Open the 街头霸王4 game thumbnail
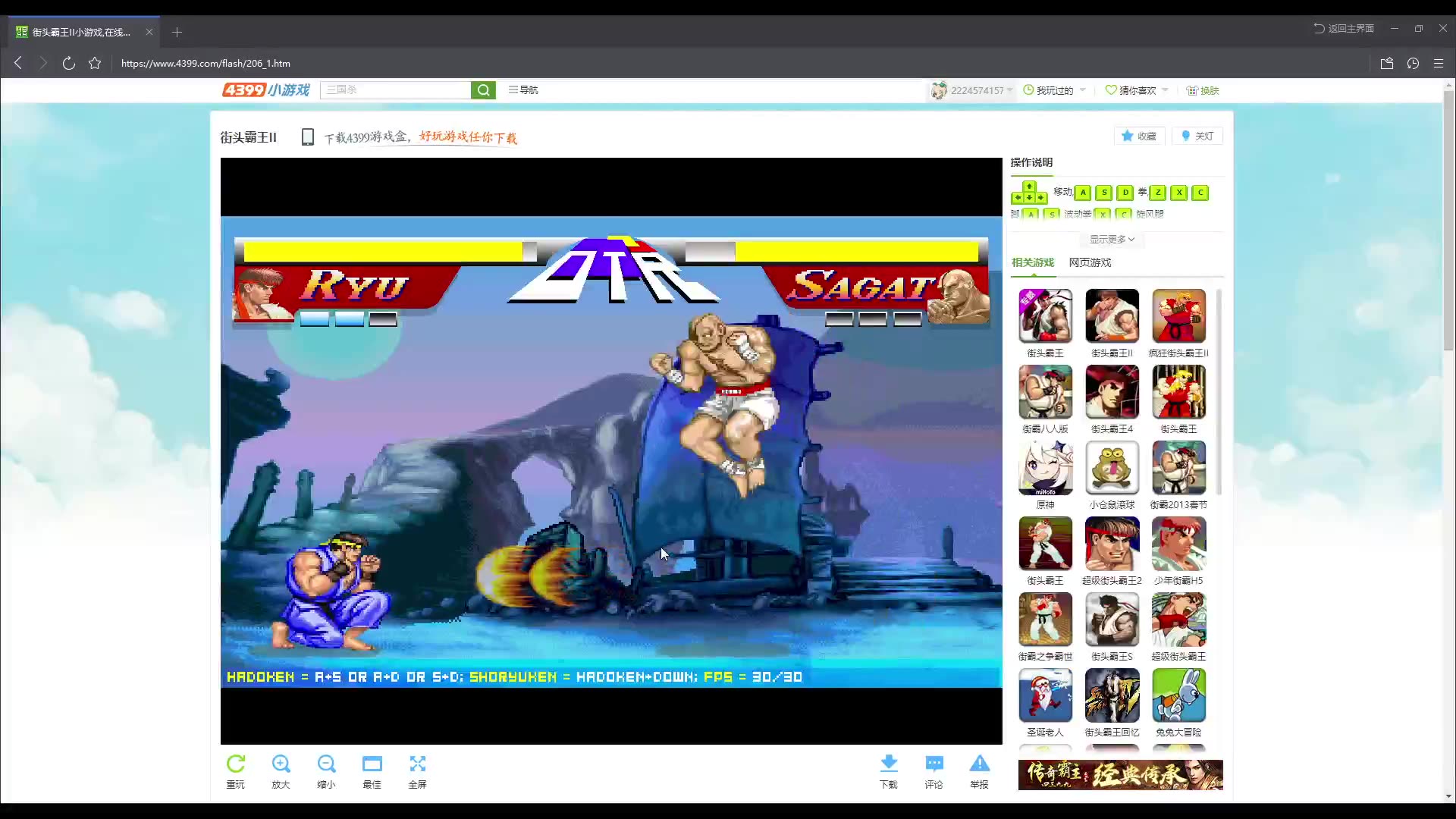The image size is (1456, 819). (x=1112, y=391)
